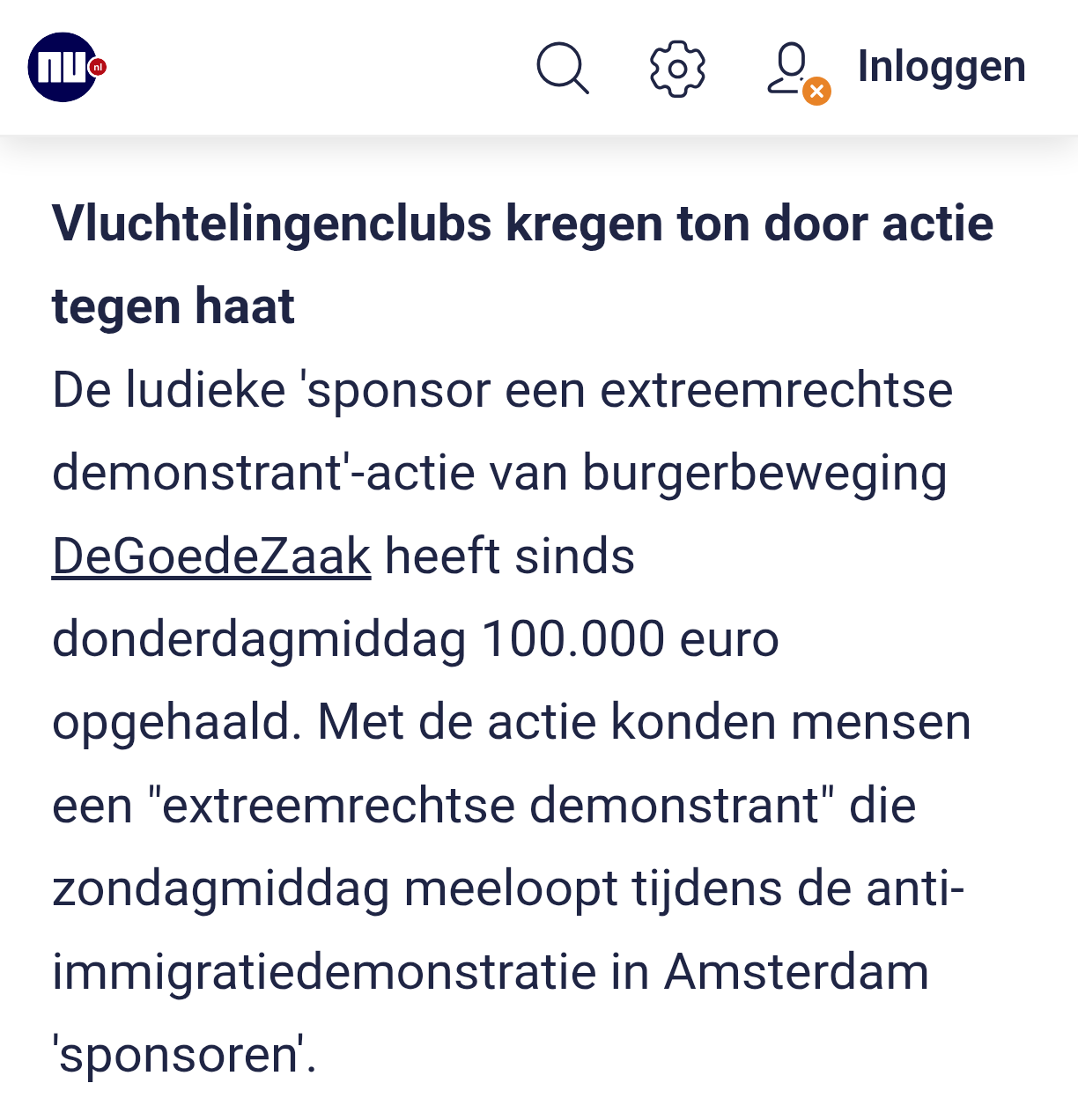
Task: Open the DeGoedeZaak hyperlink
Action: 211,556
